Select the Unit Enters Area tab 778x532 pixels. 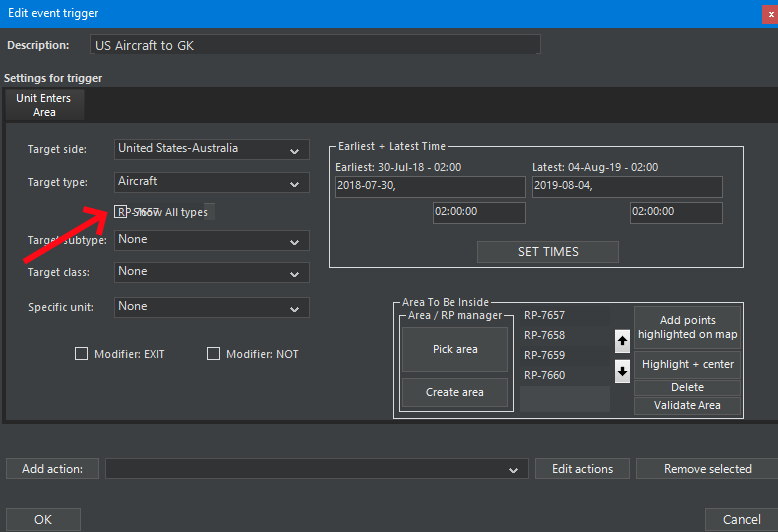44,106
